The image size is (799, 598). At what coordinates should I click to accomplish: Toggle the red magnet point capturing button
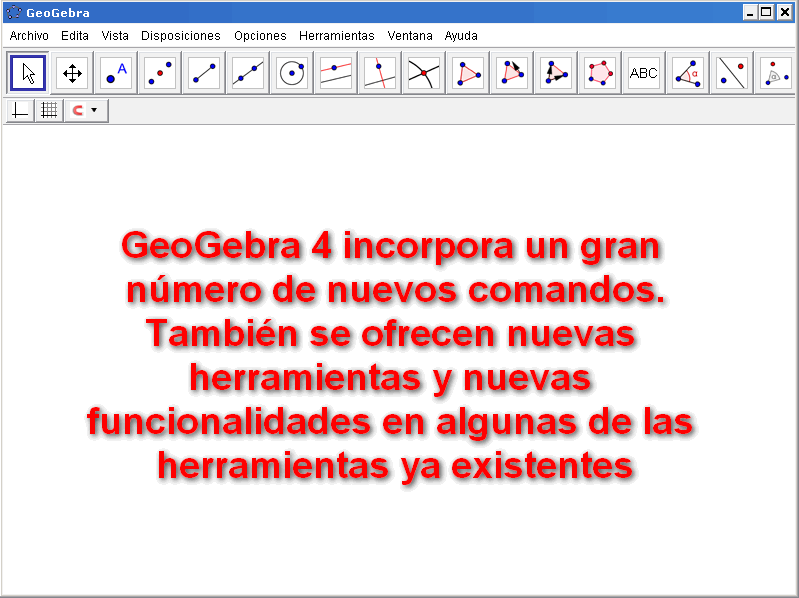(77, 111)
